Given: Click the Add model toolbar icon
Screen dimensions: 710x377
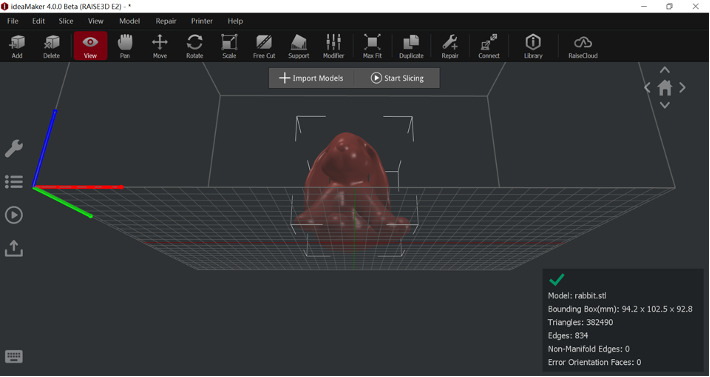Looking at the screenshot, I should coord(17,46).
